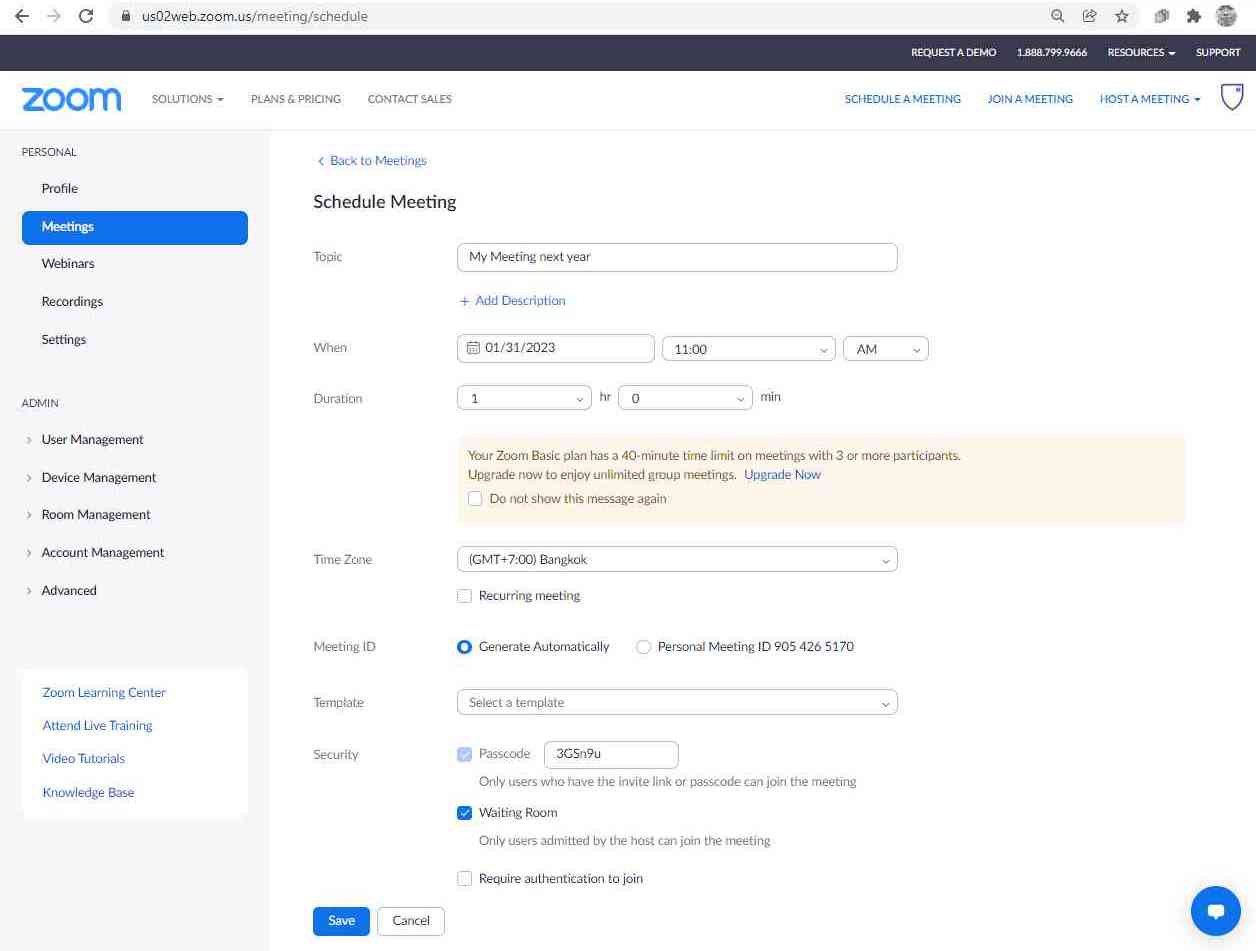This screenshot has height=951, width=1256.
Task: Go to Recordings in sidebar
Action: tap(72, 302)
